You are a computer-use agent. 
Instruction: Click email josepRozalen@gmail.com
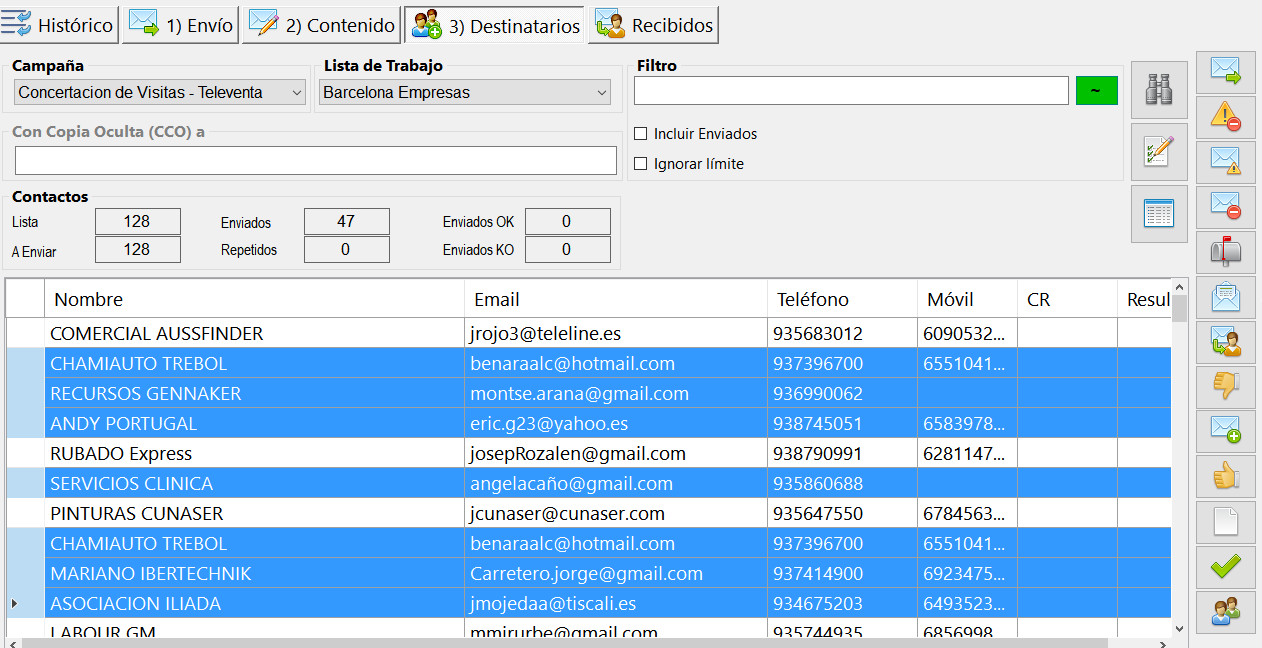tap(578, 453)
